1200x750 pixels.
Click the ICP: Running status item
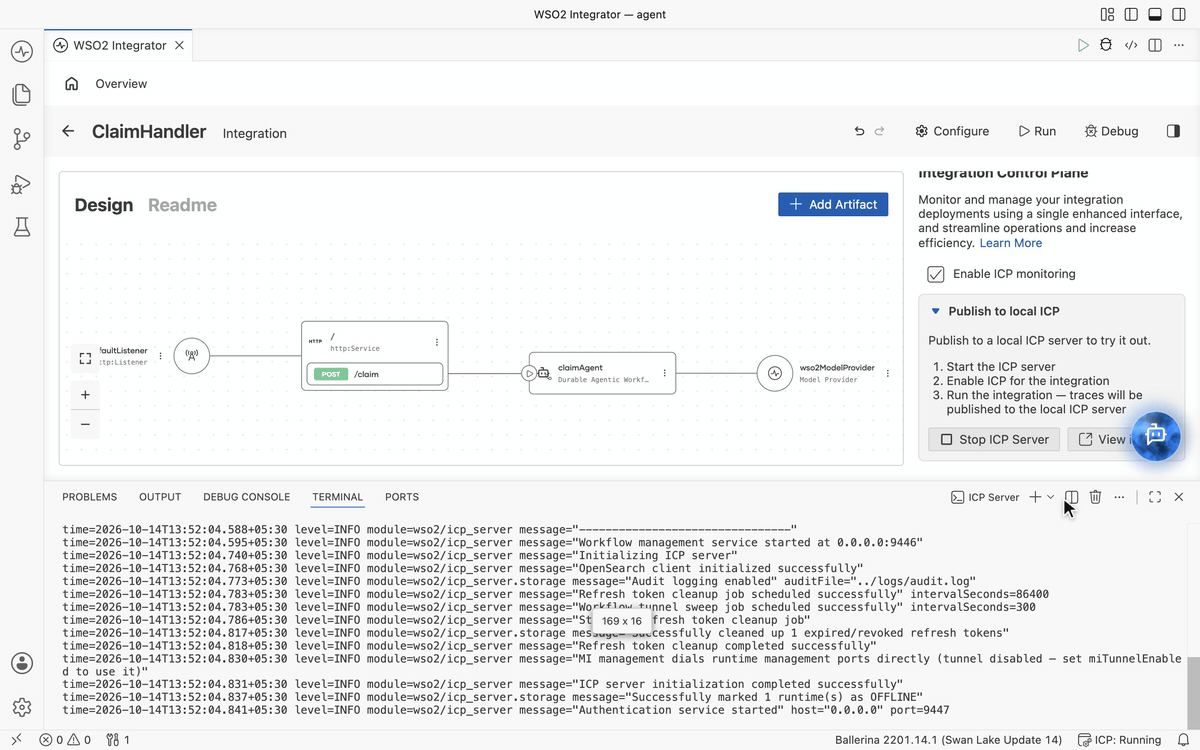click(x=1120, y=740)
